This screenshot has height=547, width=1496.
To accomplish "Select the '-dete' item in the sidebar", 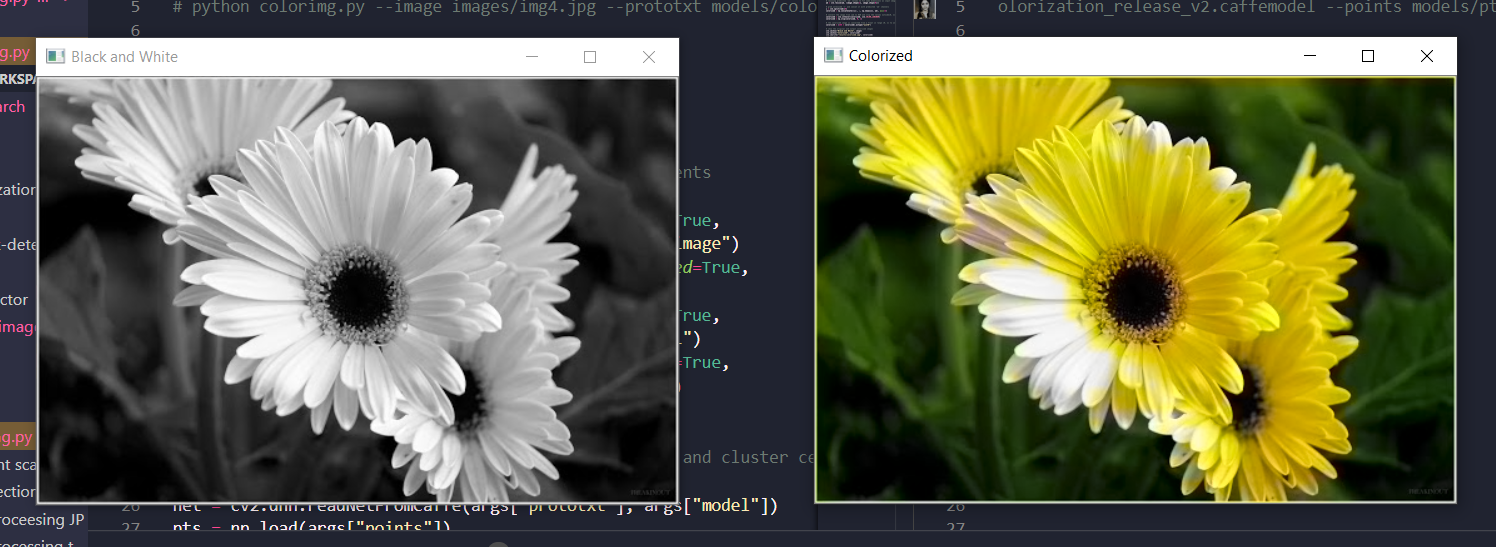I will point(18,244).
